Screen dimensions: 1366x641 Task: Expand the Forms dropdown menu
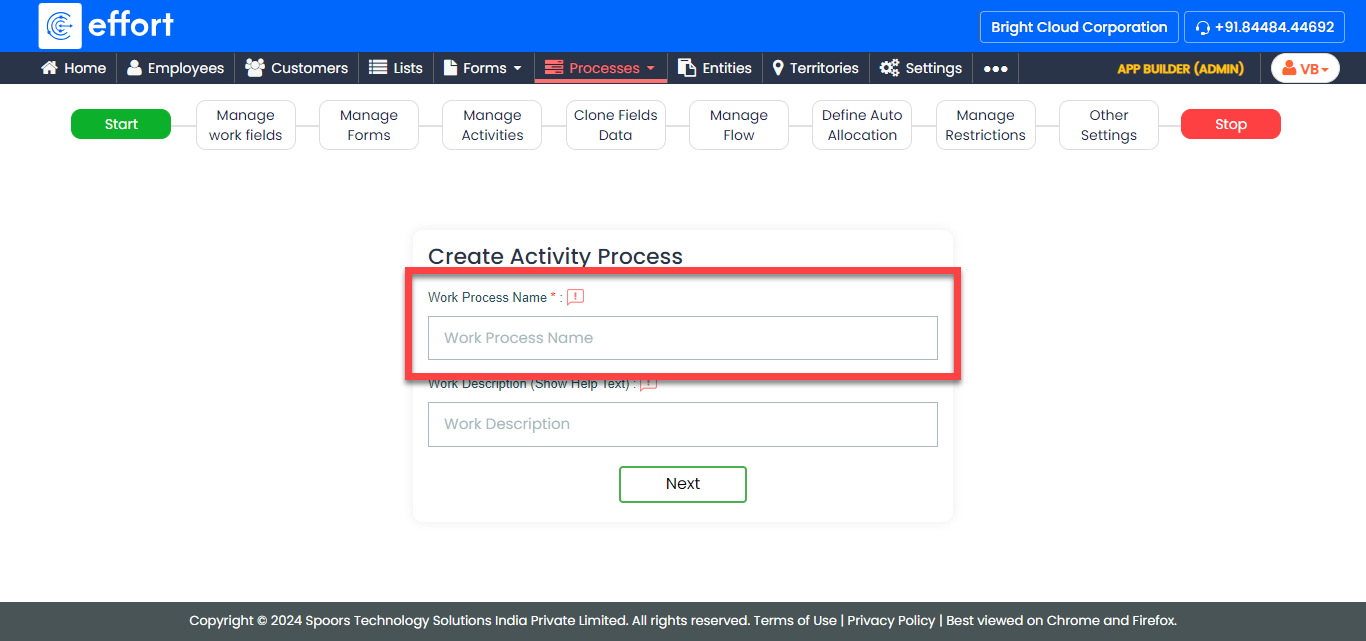tap(483, 68)
